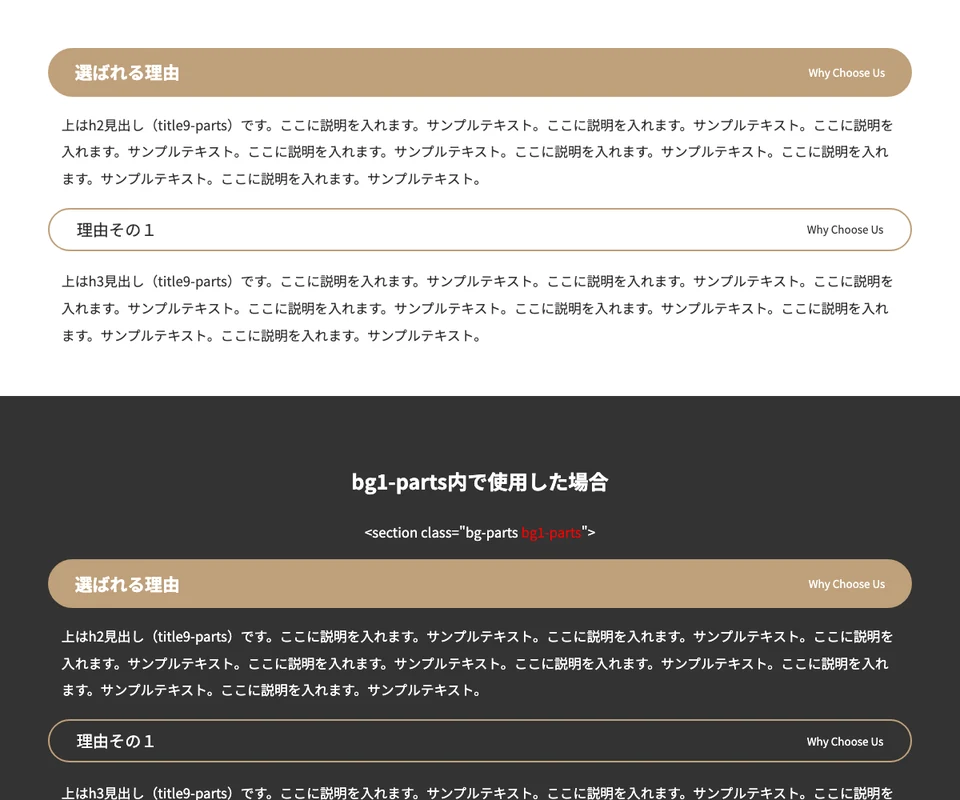Click the "<section class=" code text

[411, 533]
